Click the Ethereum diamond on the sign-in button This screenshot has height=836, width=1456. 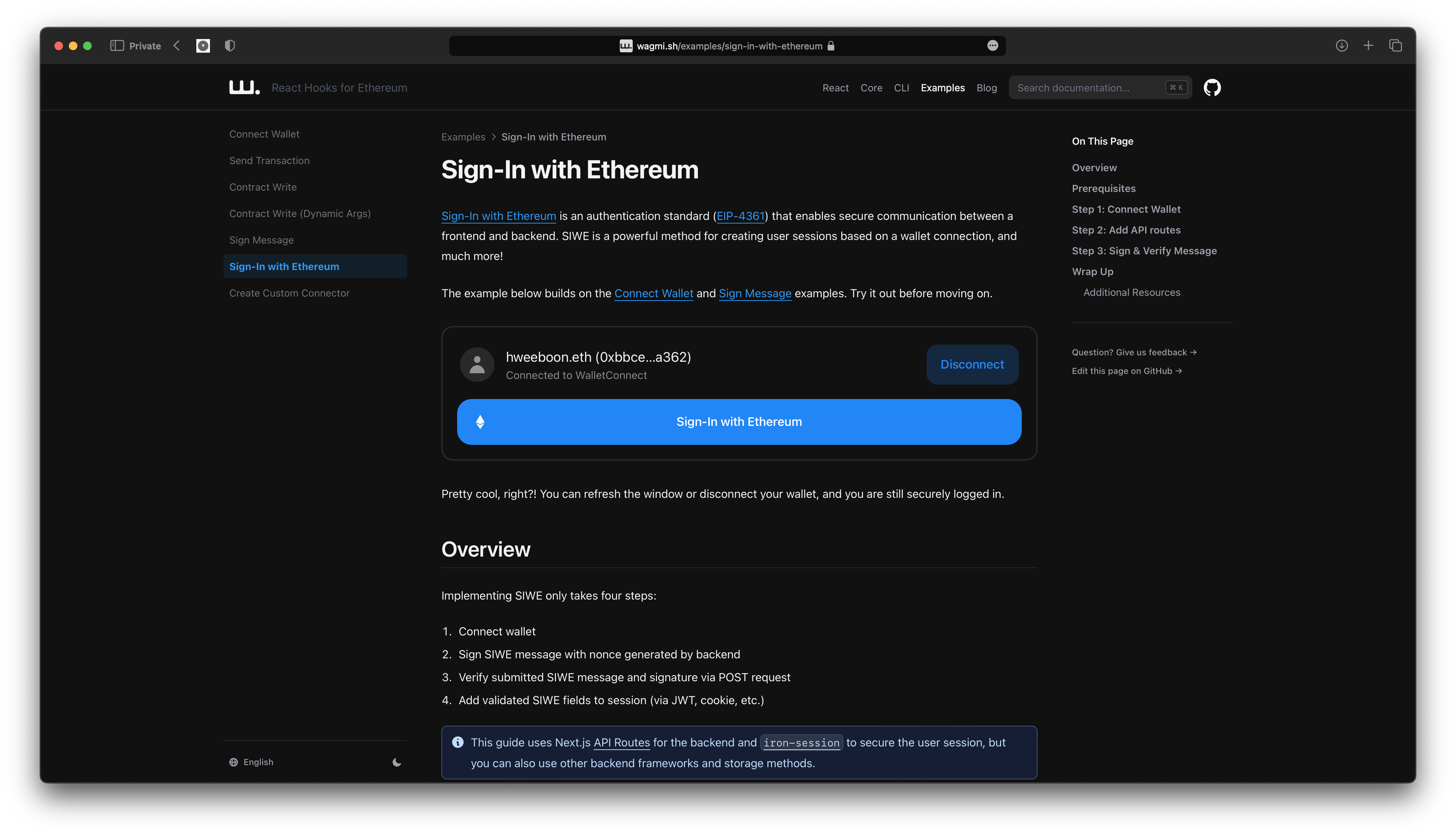coord(480,422)
